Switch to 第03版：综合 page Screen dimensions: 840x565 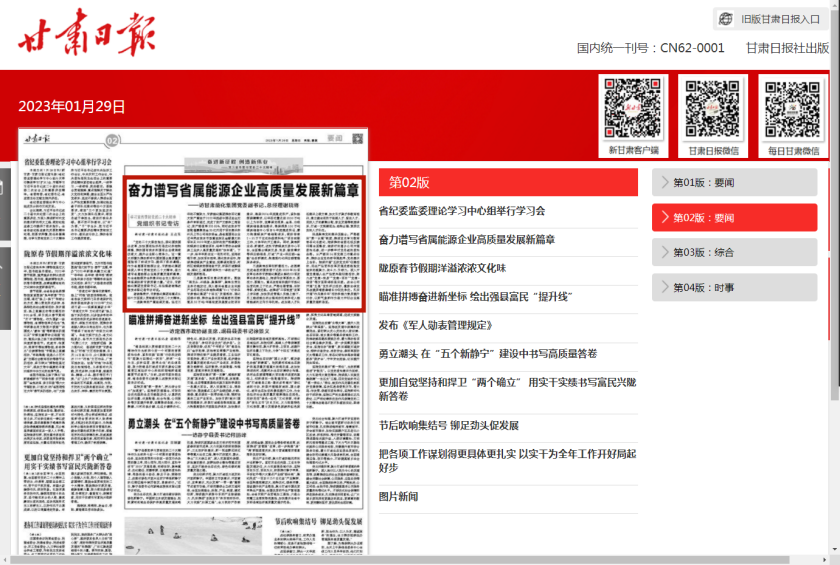click(x=734, y=253)
